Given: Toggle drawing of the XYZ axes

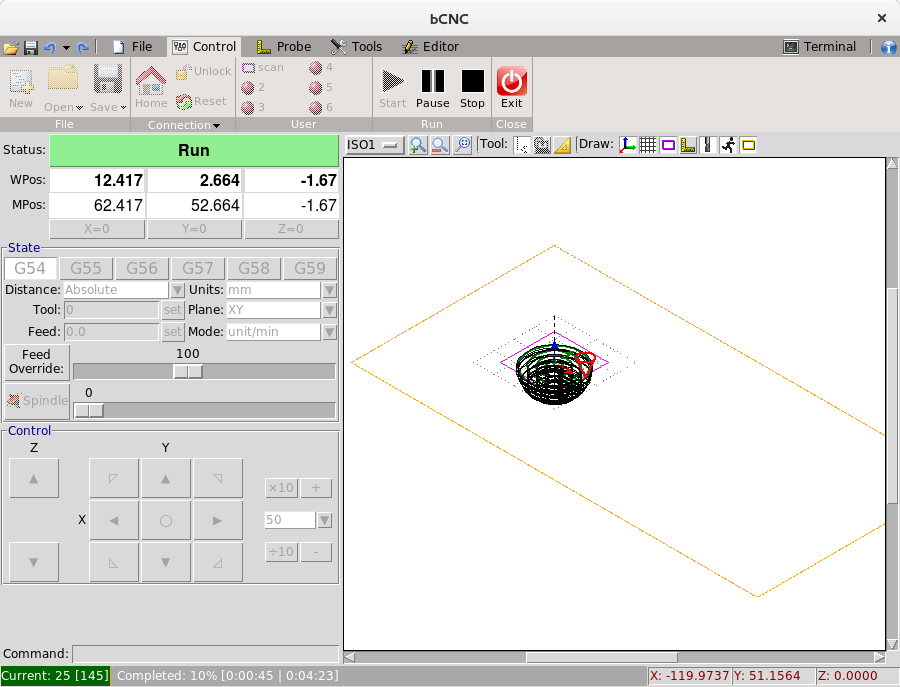Looking at the screenshot, I should click(627, 145).
